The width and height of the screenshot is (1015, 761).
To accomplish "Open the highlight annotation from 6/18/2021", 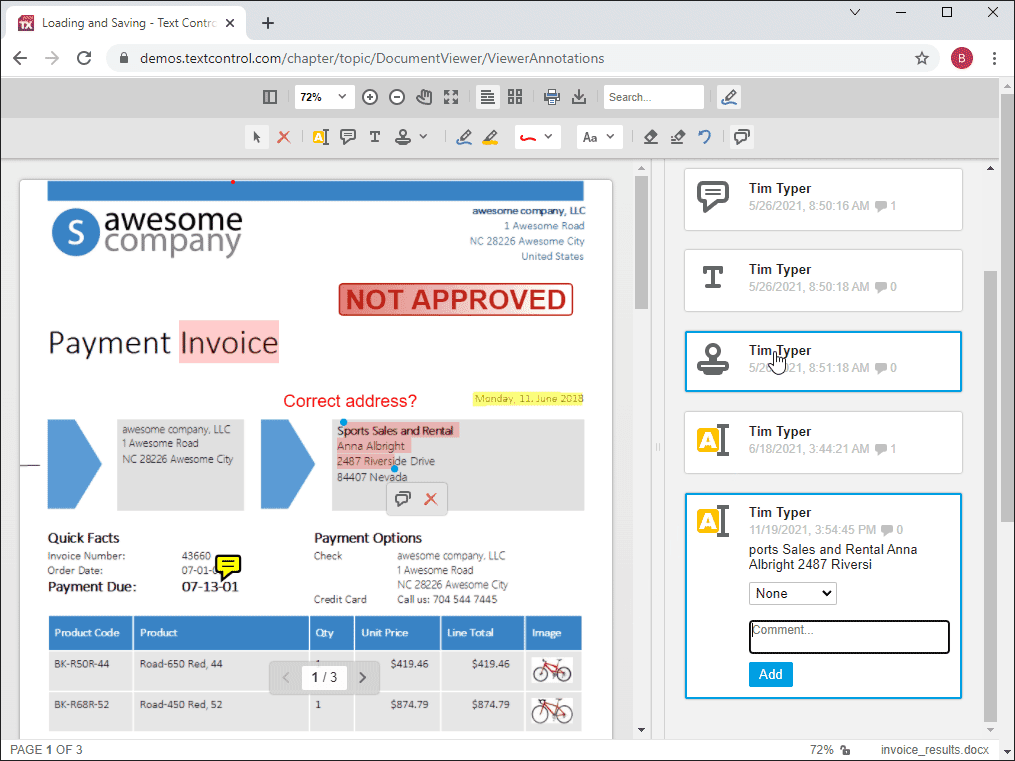I will 823,442.
